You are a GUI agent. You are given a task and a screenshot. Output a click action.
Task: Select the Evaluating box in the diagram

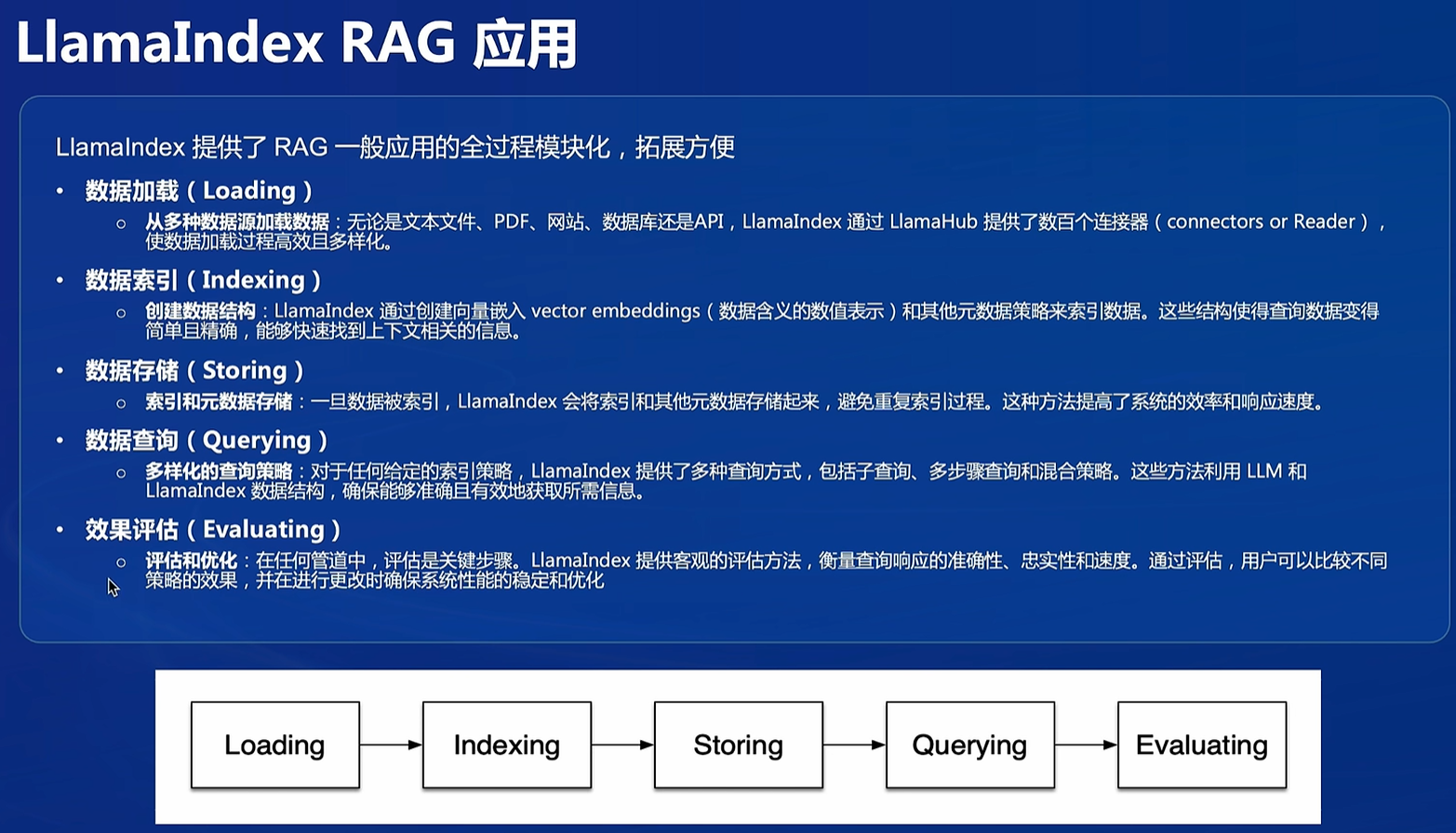(1201, 745)
